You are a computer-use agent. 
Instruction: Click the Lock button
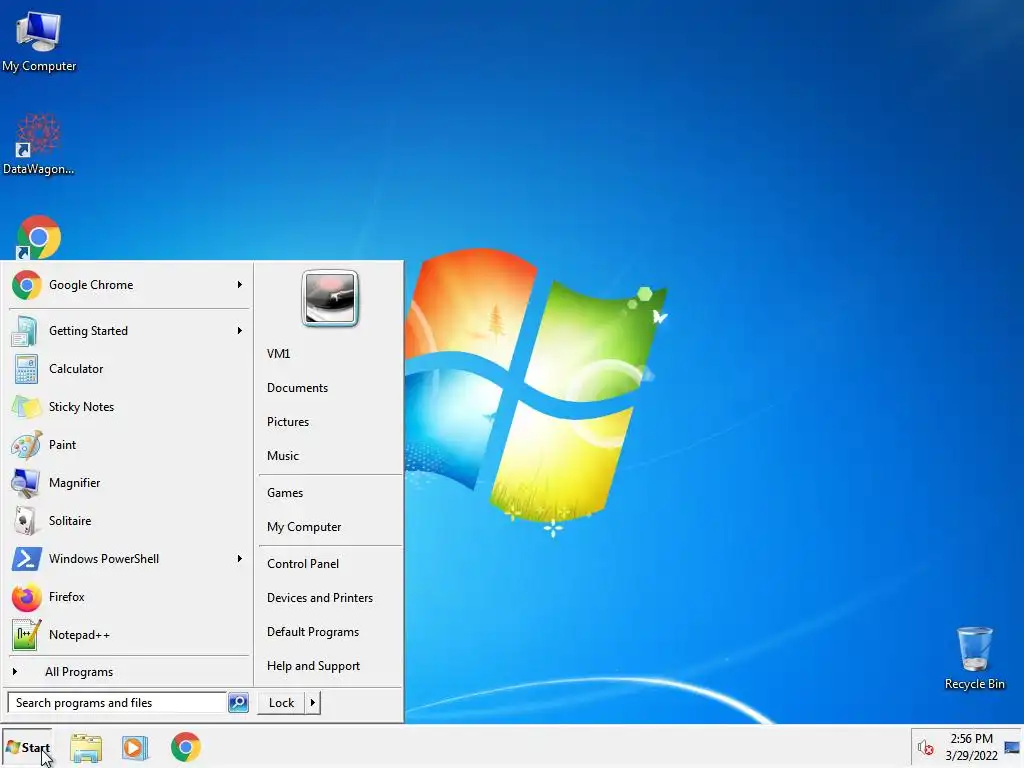click(x=281, y=703)
